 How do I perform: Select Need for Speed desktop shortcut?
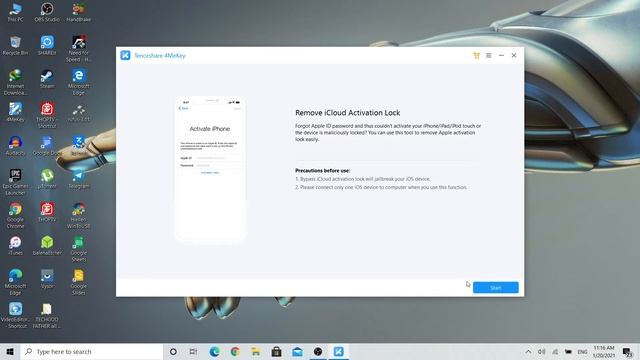point(78,49)
